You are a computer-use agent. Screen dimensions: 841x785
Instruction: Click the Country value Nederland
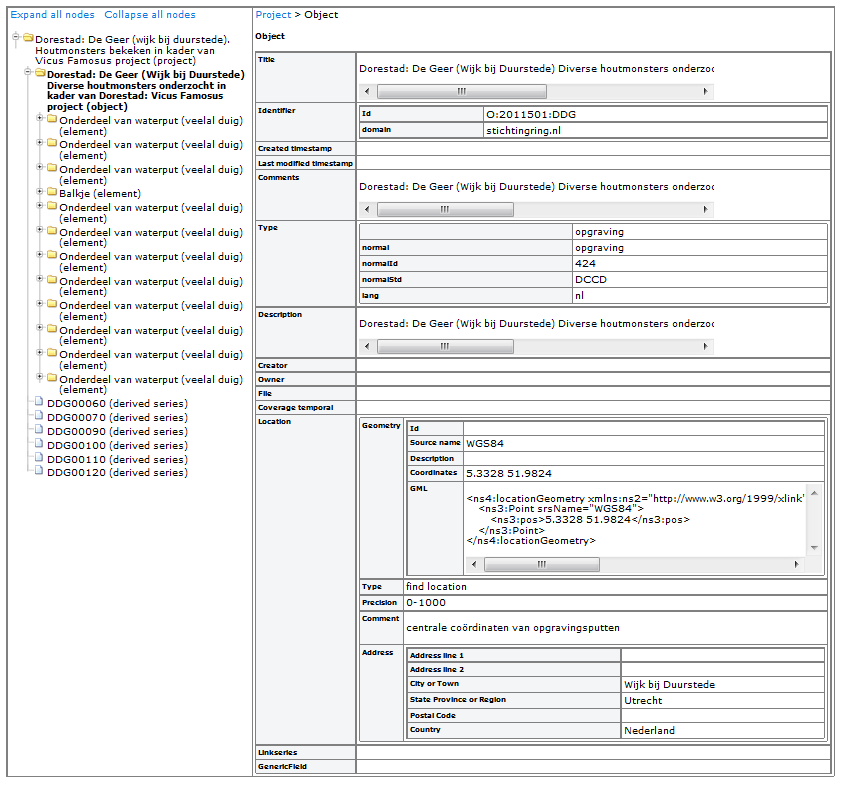click(650, 730)
